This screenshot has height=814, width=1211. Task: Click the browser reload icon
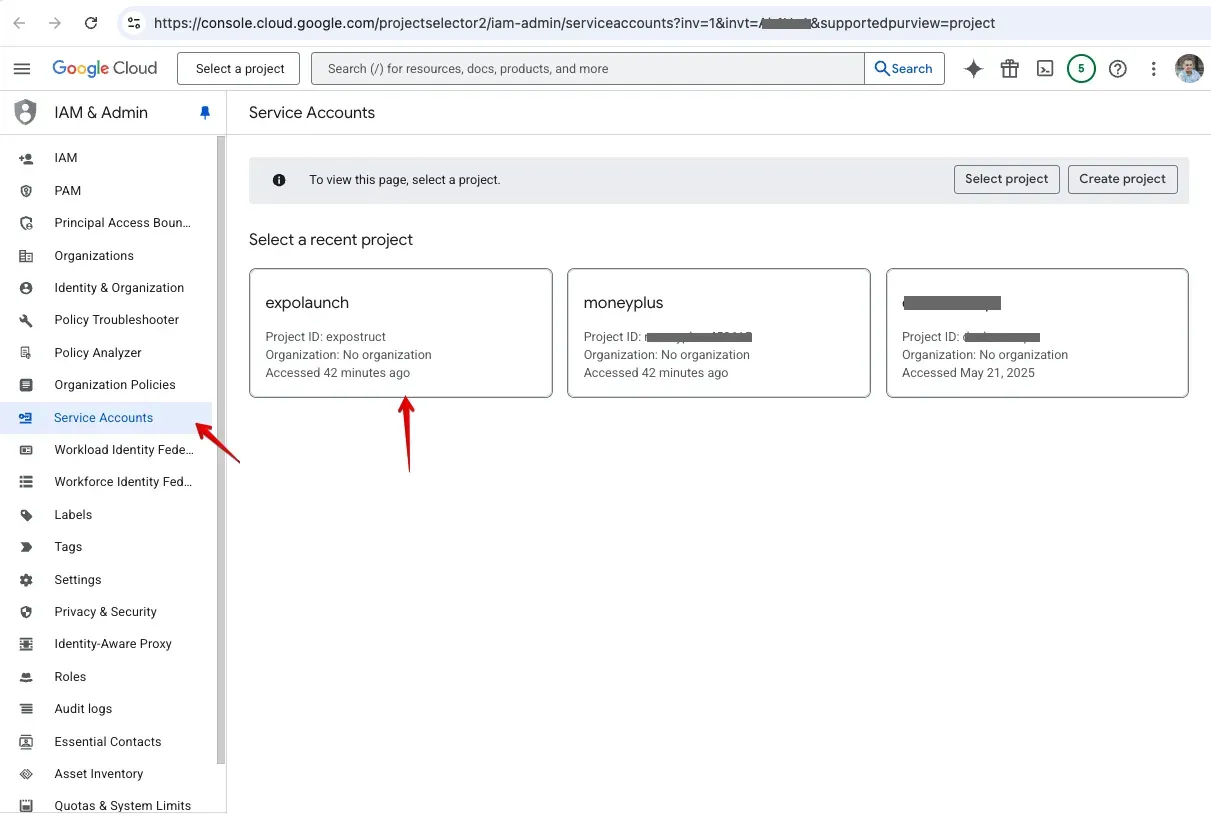(91, 23)
